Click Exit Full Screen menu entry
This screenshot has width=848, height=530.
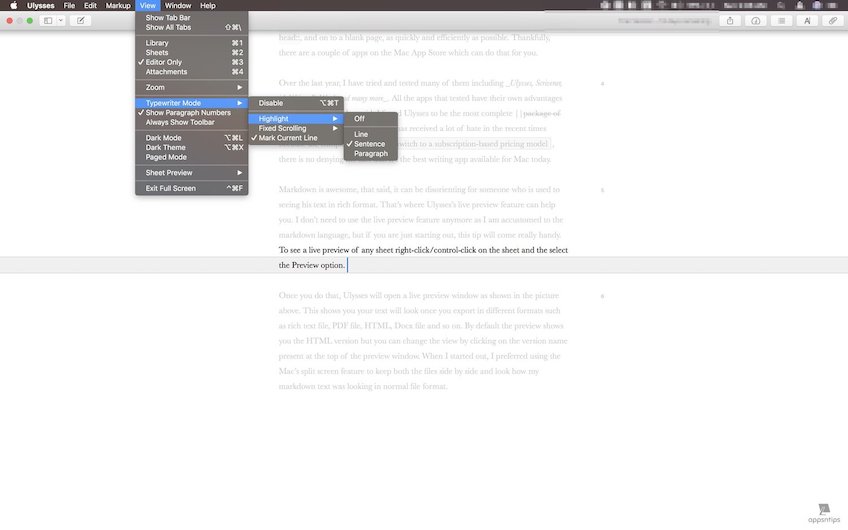[172, 188]
